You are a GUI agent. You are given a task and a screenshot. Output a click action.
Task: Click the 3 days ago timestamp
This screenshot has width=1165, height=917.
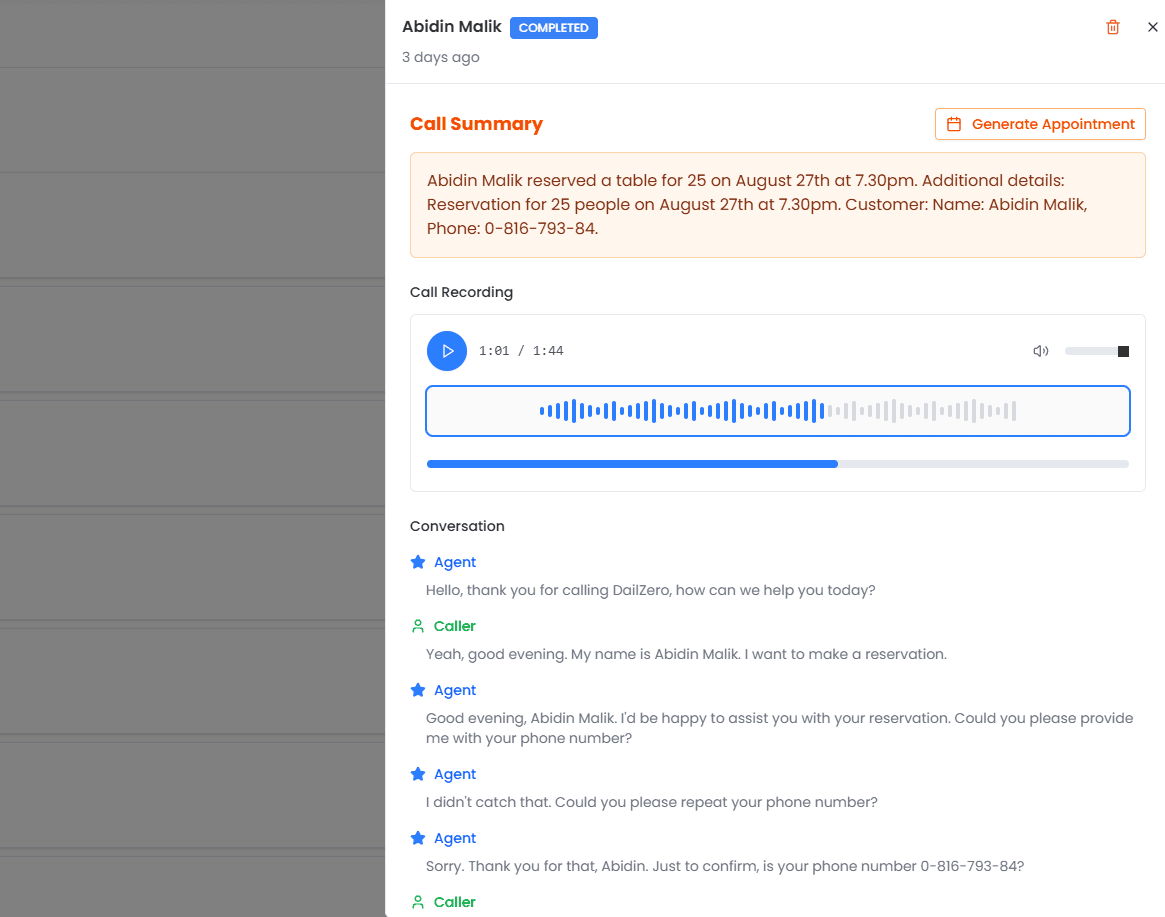(440, 57)
